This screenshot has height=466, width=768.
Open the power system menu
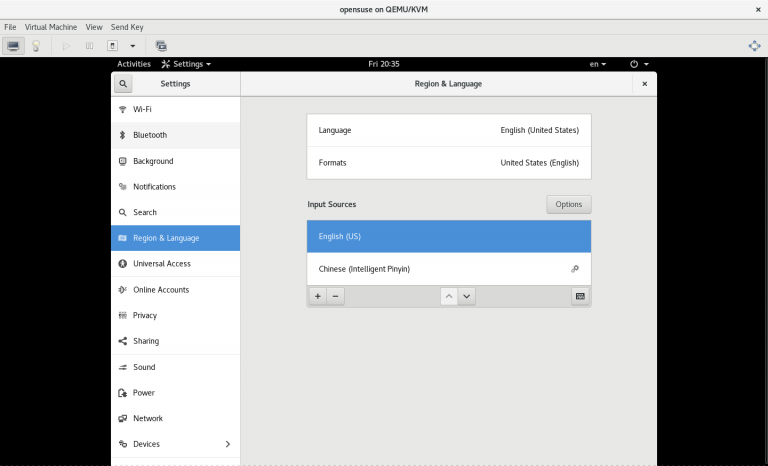639,64
